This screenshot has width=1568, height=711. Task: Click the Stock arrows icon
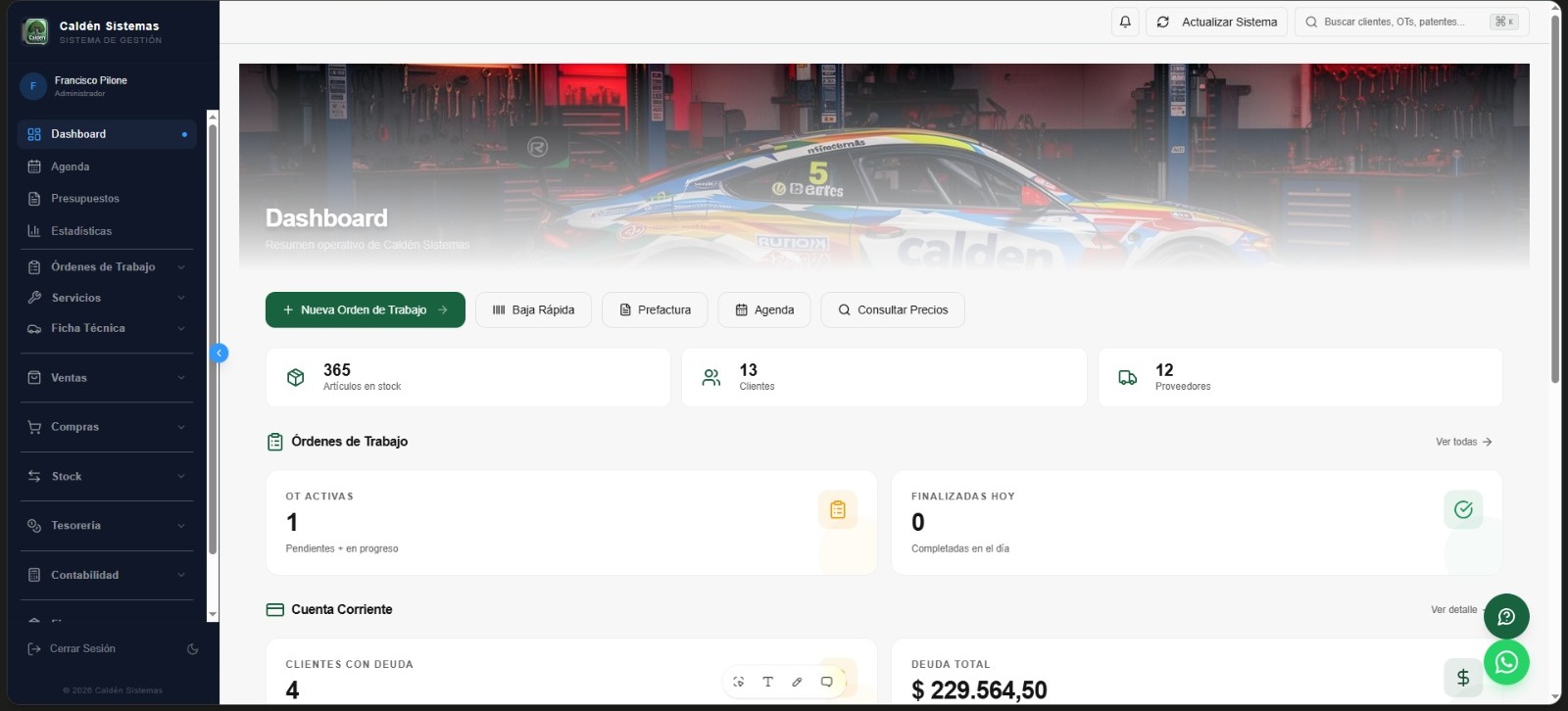pyautogui.click(x=34, y=476)
